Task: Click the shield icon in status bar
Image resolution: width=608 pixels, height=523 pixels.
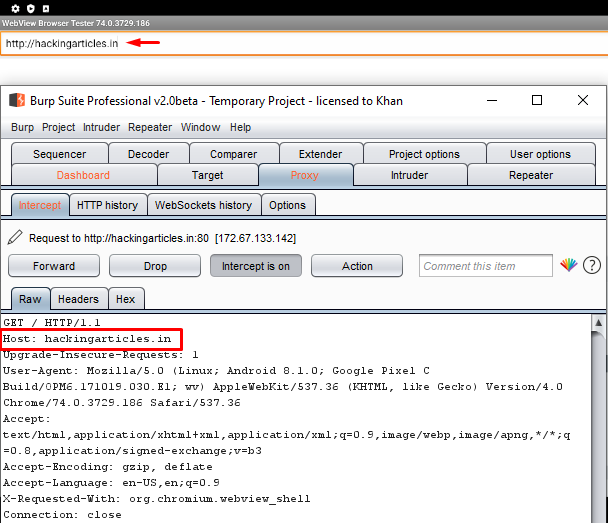Action: (31, 8)
